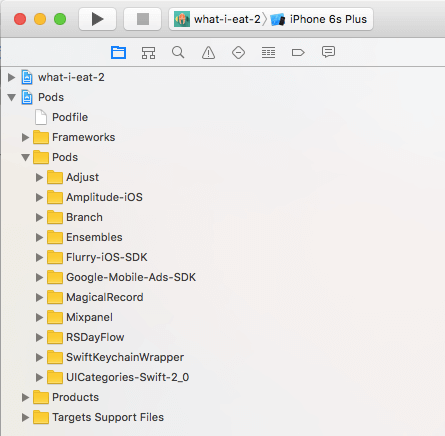The width and height of the screenshot is (445, 436).
Task: Expand the Google-Mobile-Ads-SDK folder
Action: tap(39, 277)
